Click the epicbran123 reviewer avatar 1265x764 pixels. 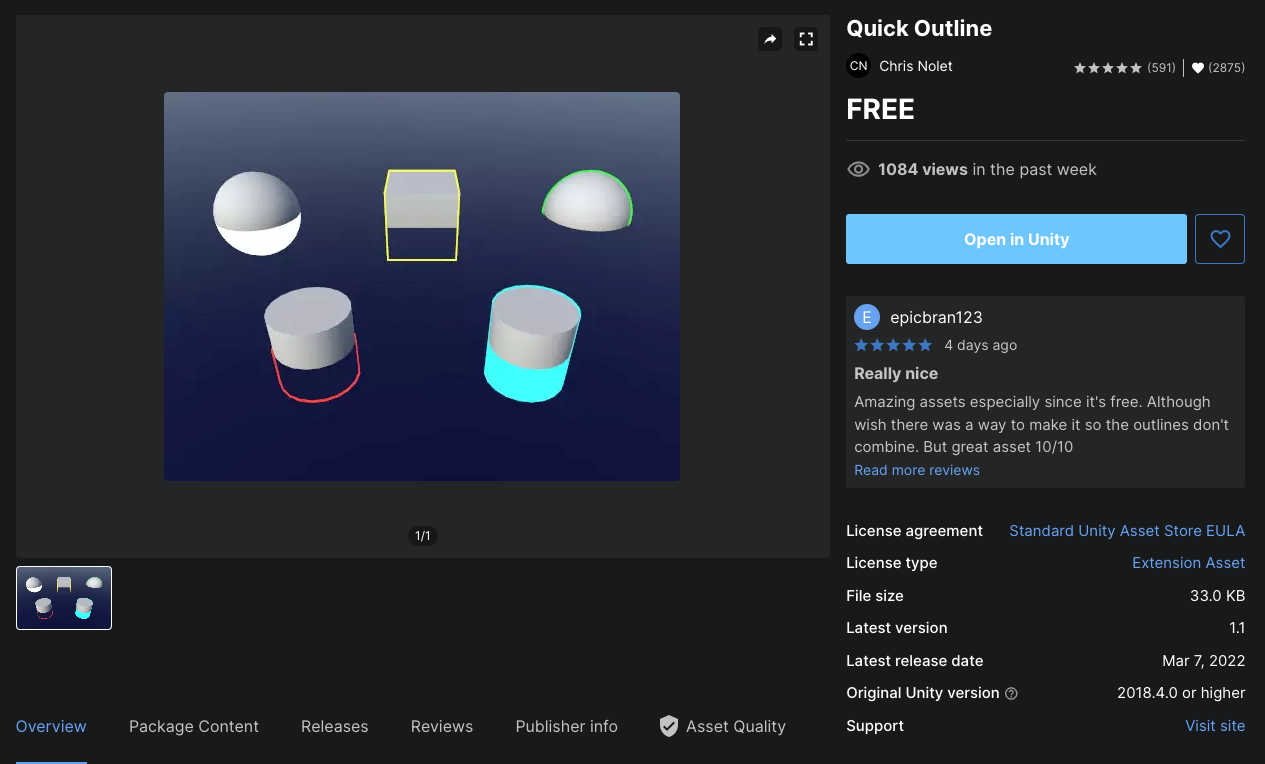click(867, 316)
